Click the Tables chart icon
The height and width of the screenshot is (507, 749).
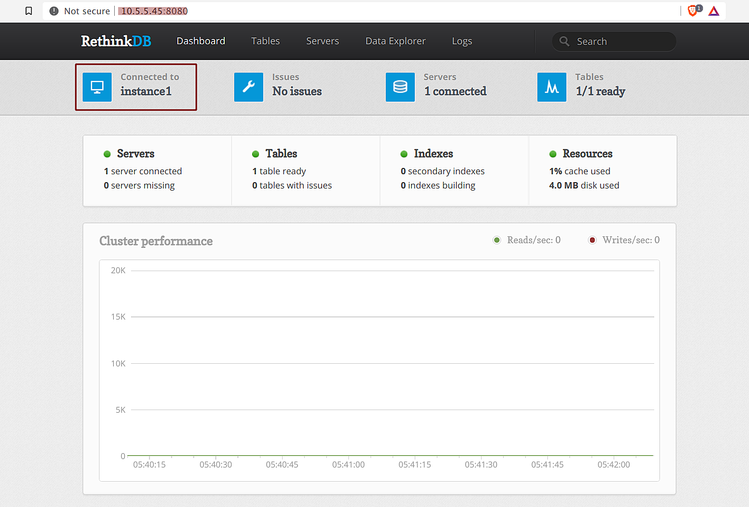click(552, 87)
